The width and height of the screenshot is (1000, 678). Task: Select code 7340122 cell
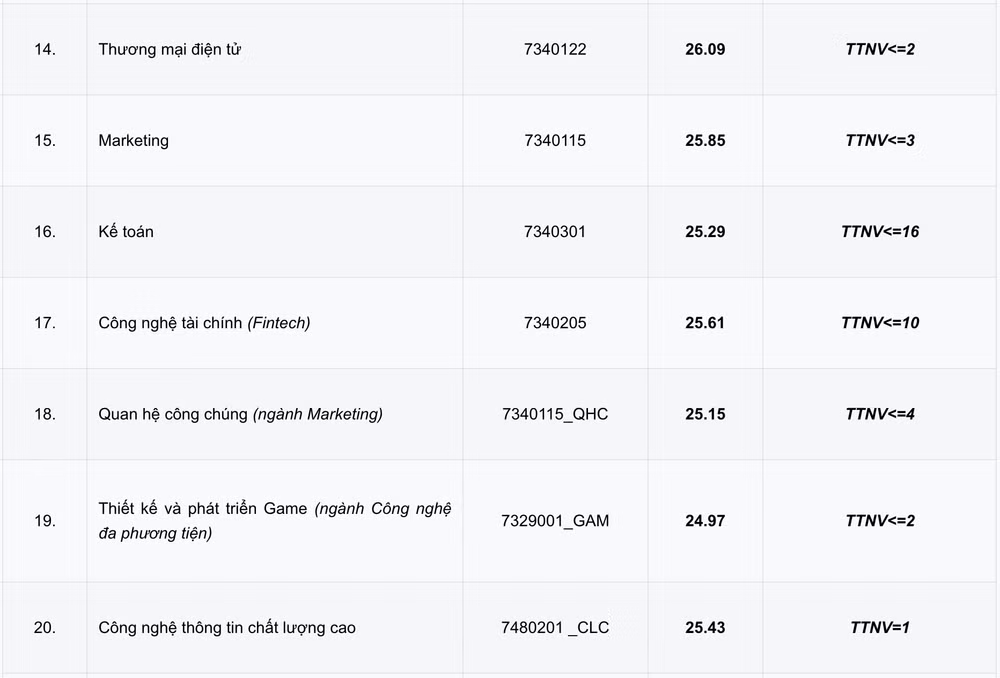pos(555,49)
